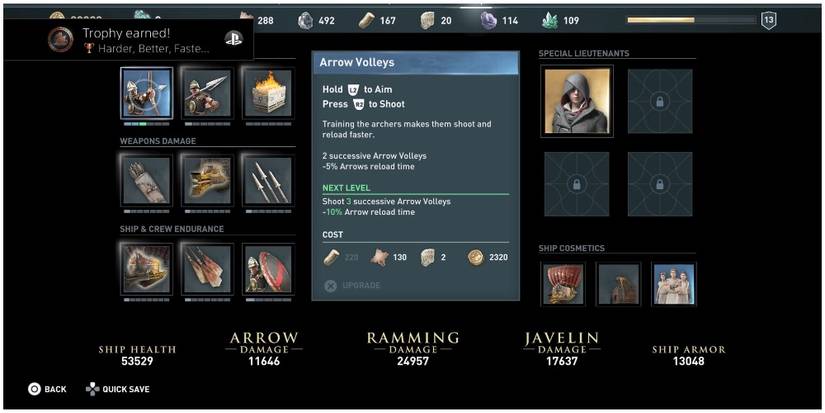825x413 pixels.
Task: Choose the fire brazier upgrade icon
Action: pyautogui.click(x=268, y=93)
